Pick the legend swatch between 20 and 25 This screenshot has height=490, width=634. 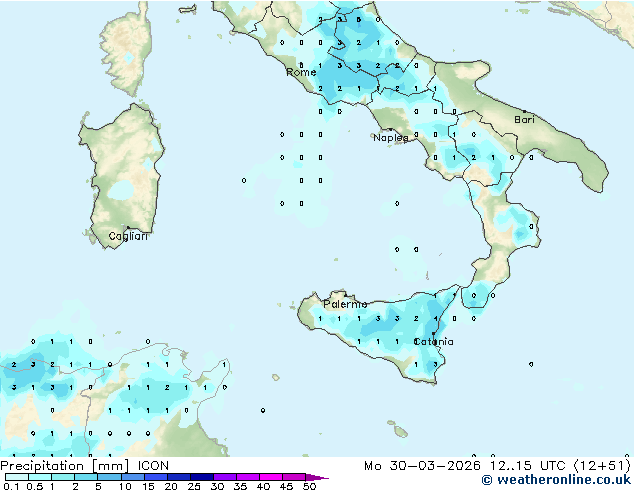[x=178, y=477]
